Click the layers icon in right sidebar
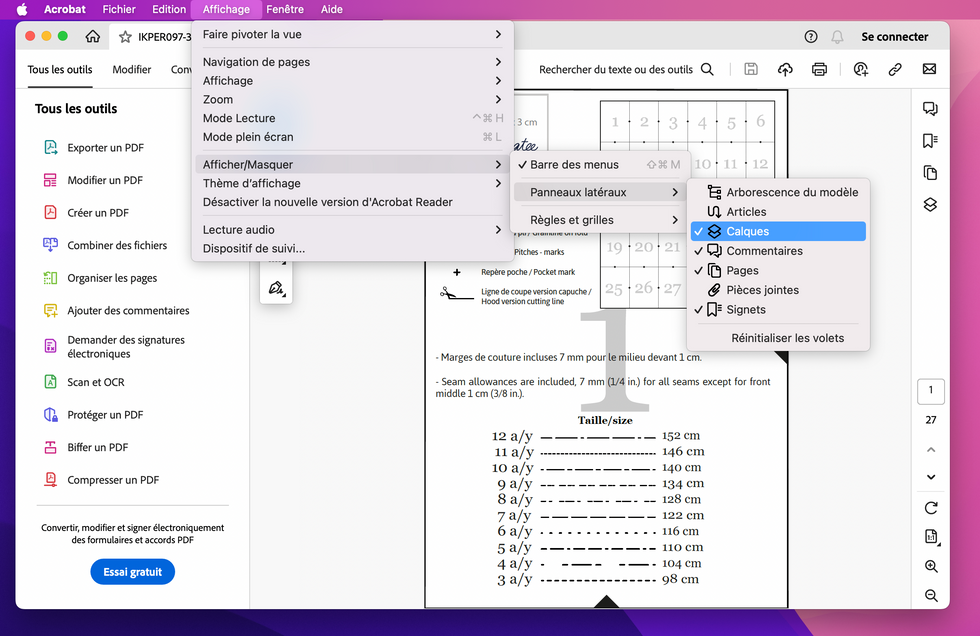 click(x=930, y=205)
